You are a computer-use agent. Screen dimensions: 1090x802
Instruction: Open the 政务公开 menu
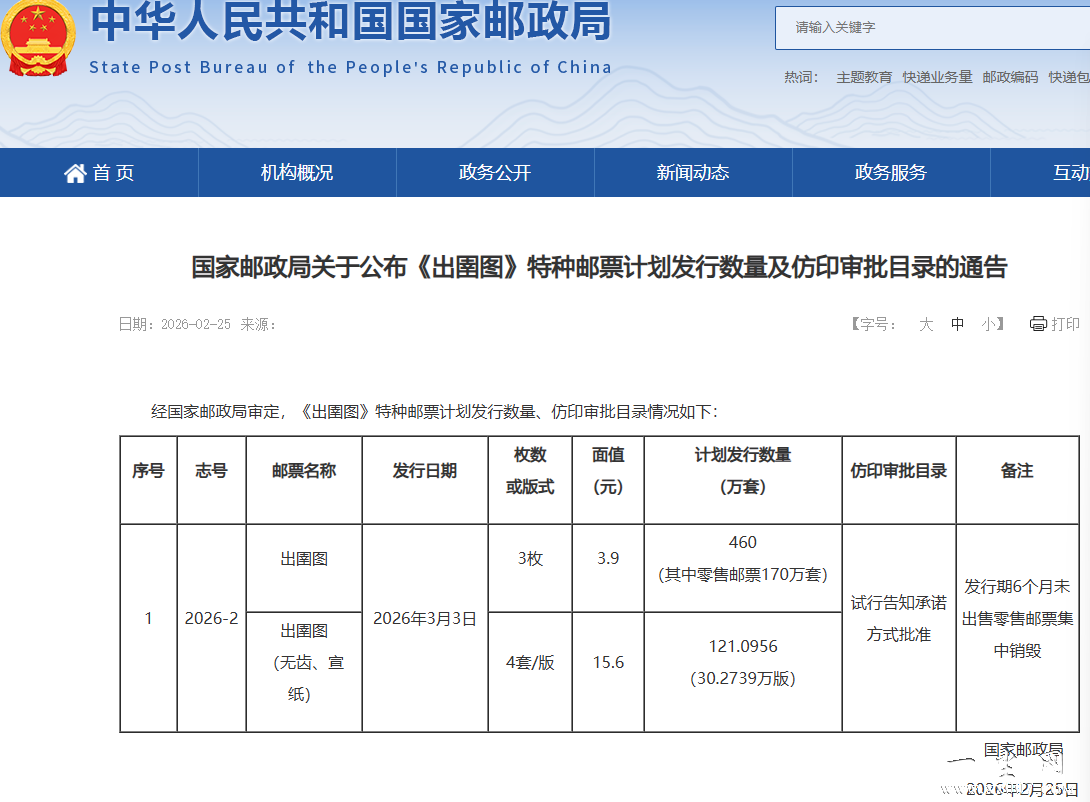pos(495,173)
